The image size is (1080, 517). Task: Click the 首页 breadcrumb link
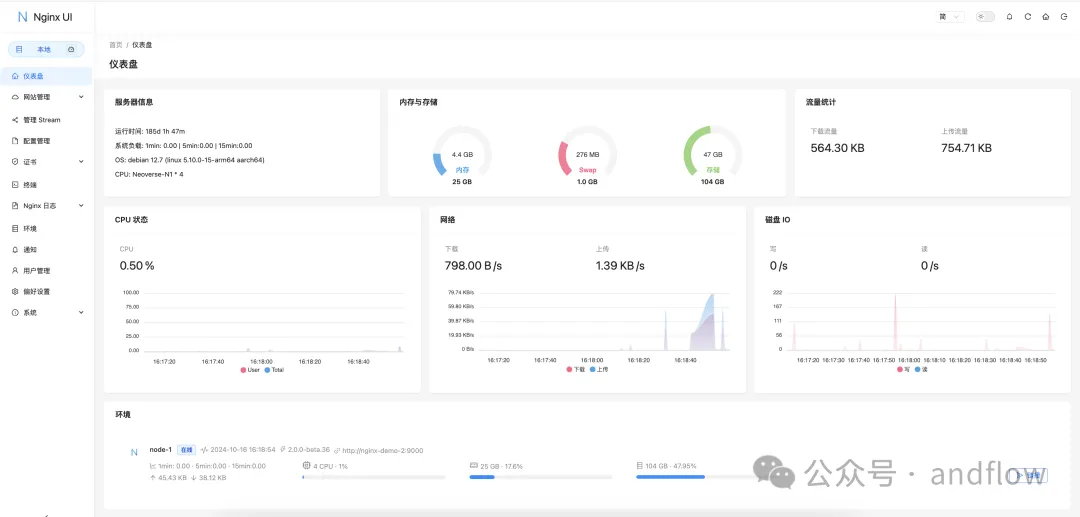[116, 45]
